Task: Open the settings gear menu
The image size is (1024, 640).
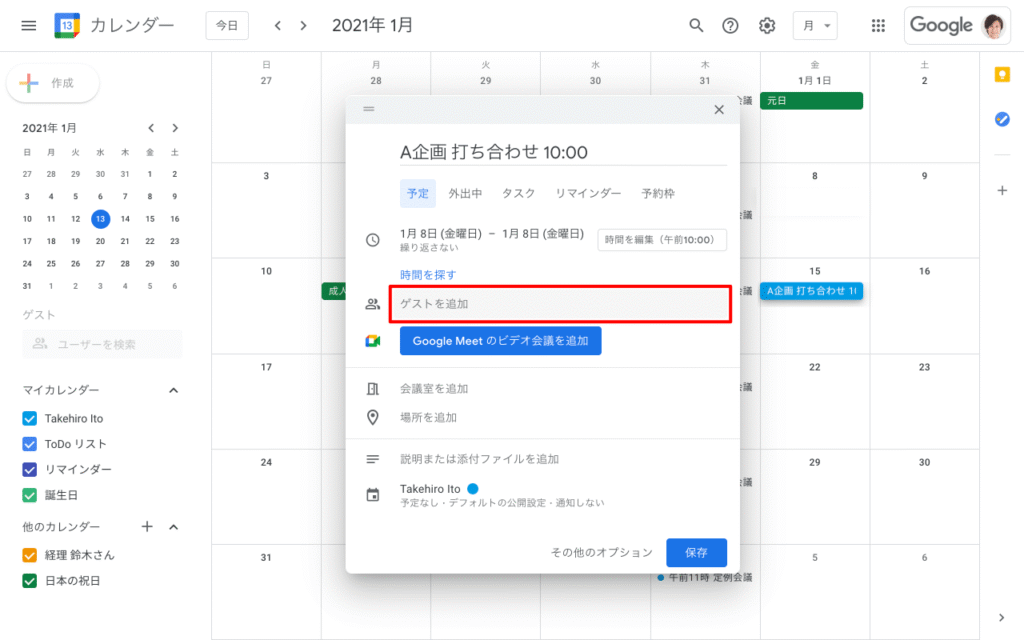Action: [767, 25]
